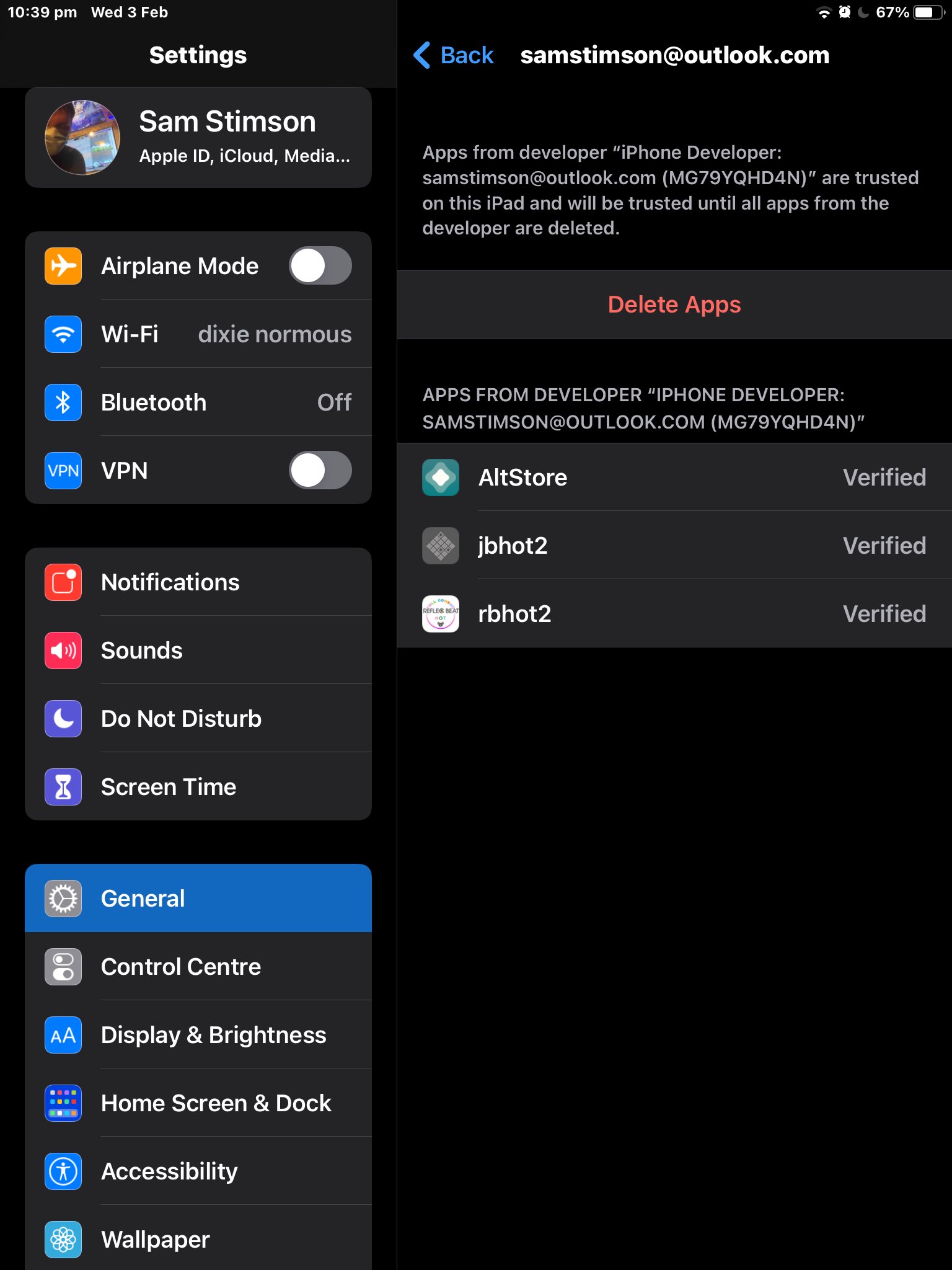Image resolution: width=952 pixels, height=1270 pixels.
Task: Tap the AltStore app icon
Action: tap(440, 477)
